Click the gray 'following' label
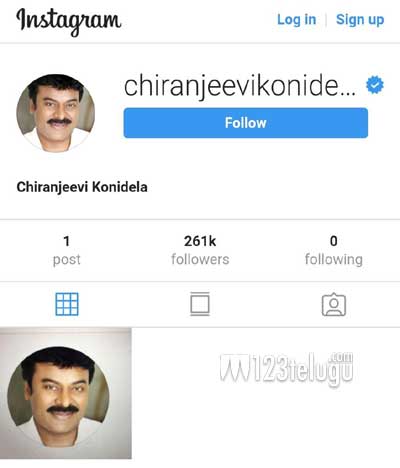The height and width of the screenshot is (468, 400). (x=334, y=260)
